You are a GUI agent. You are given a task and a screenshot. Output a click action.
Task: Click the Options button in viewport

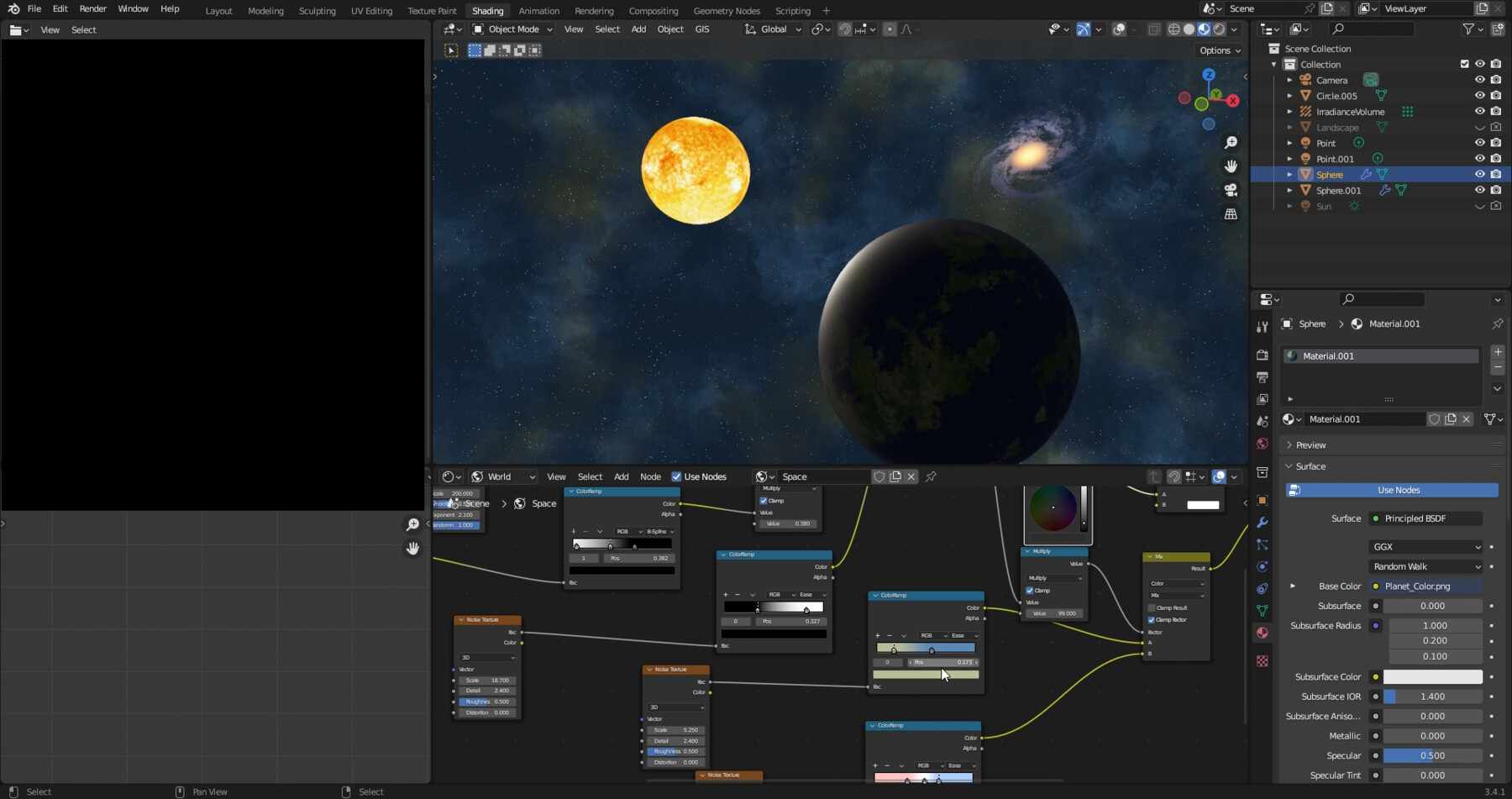pos(1219,50)
